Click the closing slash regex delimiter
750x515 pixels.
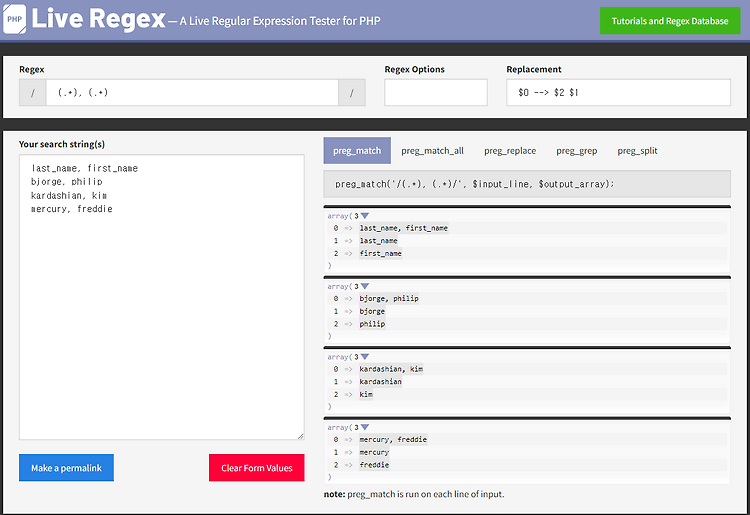tap(352, 92)
